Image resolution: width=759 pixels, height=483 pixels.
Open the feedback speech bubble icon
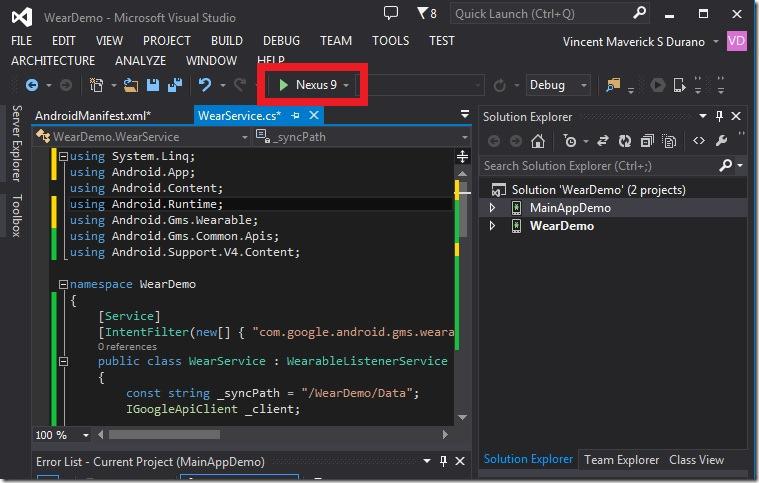tap(391, 13)
